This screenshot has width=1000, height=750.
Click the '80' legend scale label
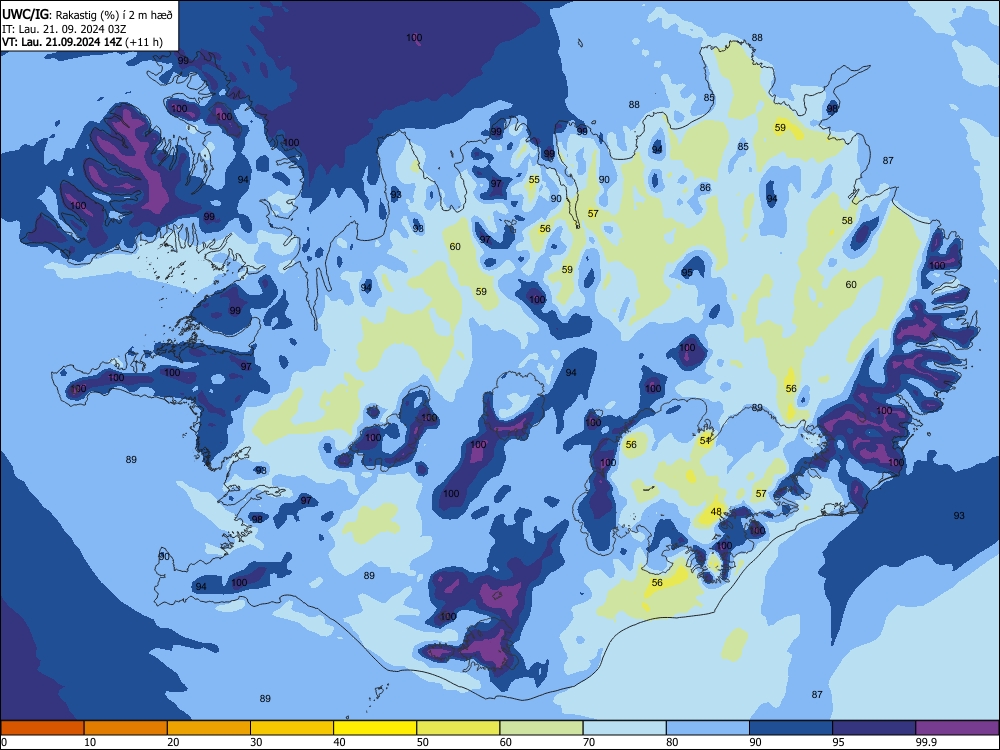pyautogui.click(x=672, y=742)
